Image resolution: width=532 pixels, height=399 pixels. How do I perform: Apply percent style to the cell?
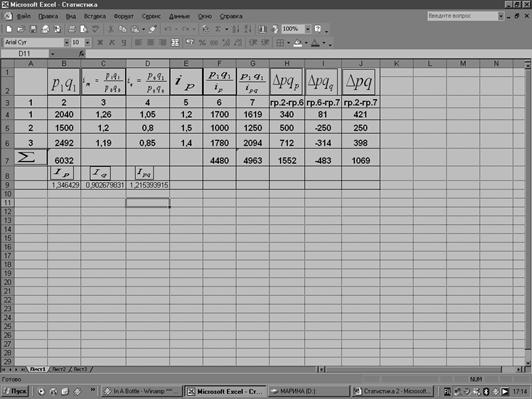tap(202, 43)
